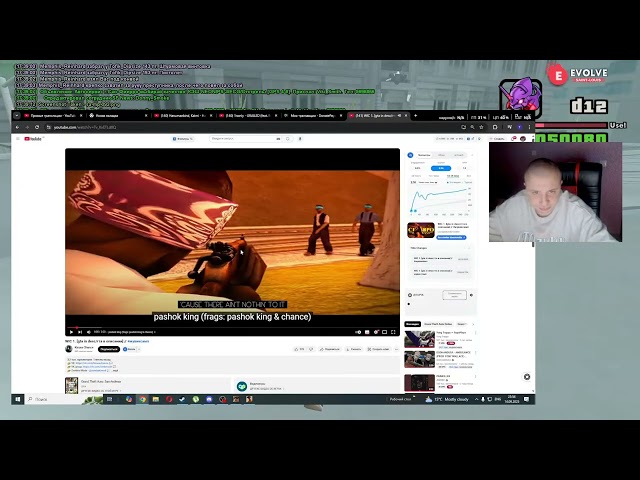
Task: Open the video in fullscreen mode
Action: click(x=393, y=332)
